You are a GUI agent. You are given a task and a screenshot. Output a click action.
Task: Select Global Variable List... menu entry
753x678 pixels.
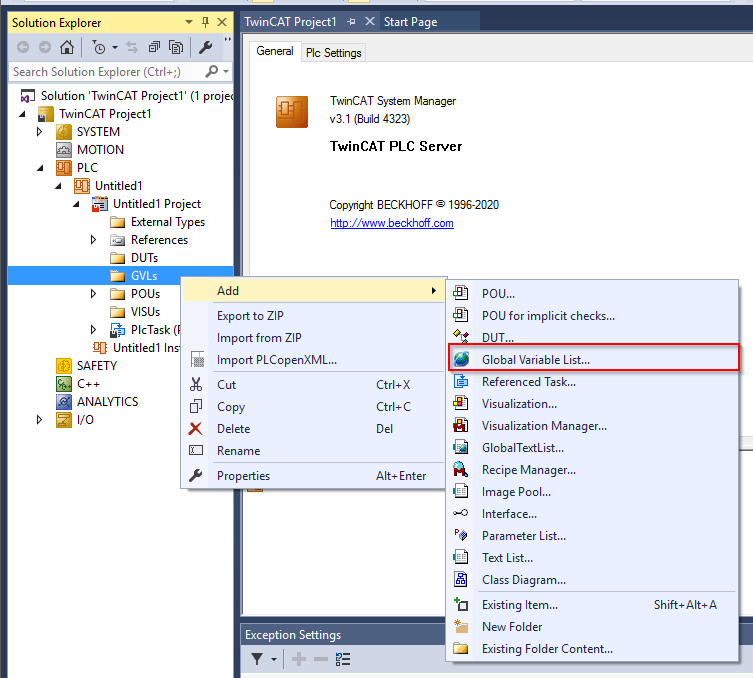[594, 359]
